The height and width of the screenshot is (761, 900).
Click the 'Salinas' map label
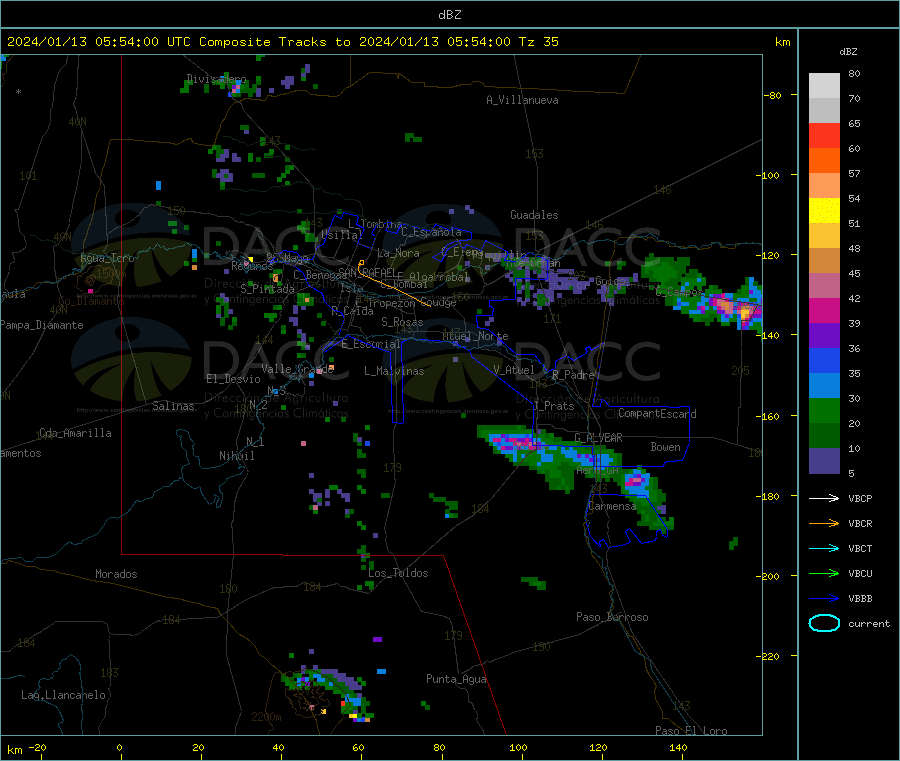click(173, 406)
